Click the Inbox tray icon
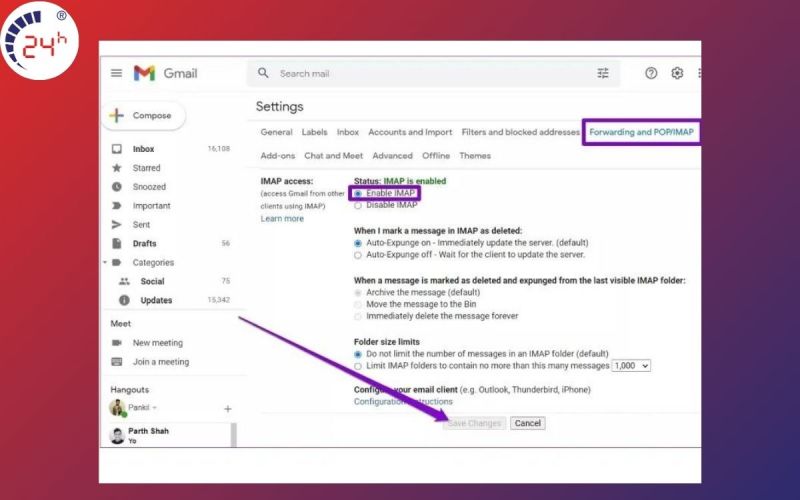 click(x=117, y=148)
